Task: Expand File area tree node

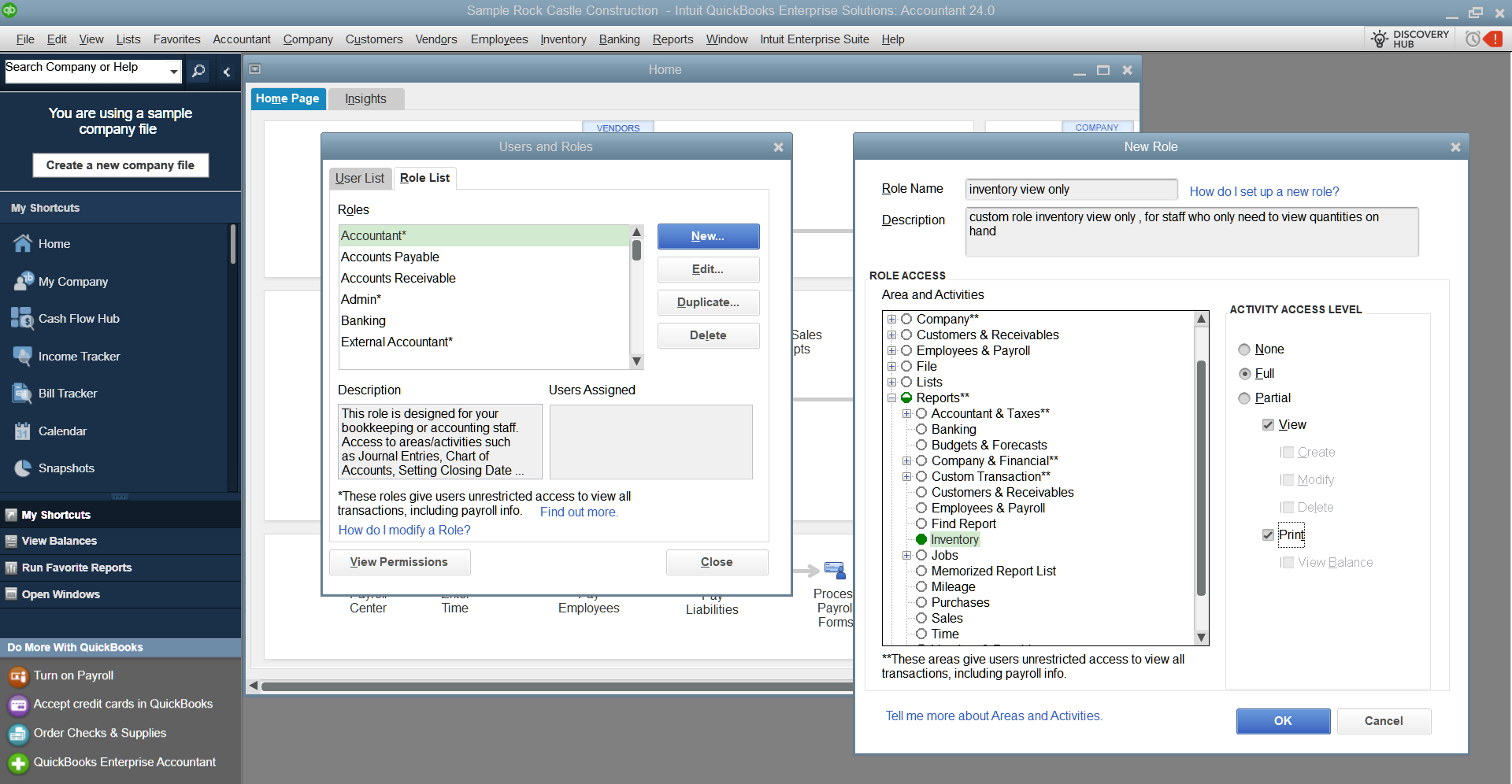Action: (x=891, y=367)
